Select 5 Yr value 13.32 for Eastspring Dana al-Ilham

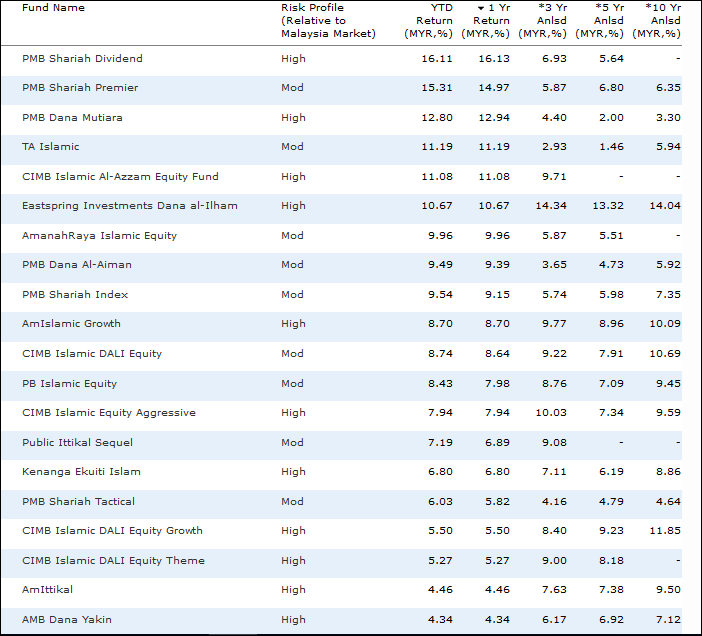pyautogui.click(x=608, y=206)
